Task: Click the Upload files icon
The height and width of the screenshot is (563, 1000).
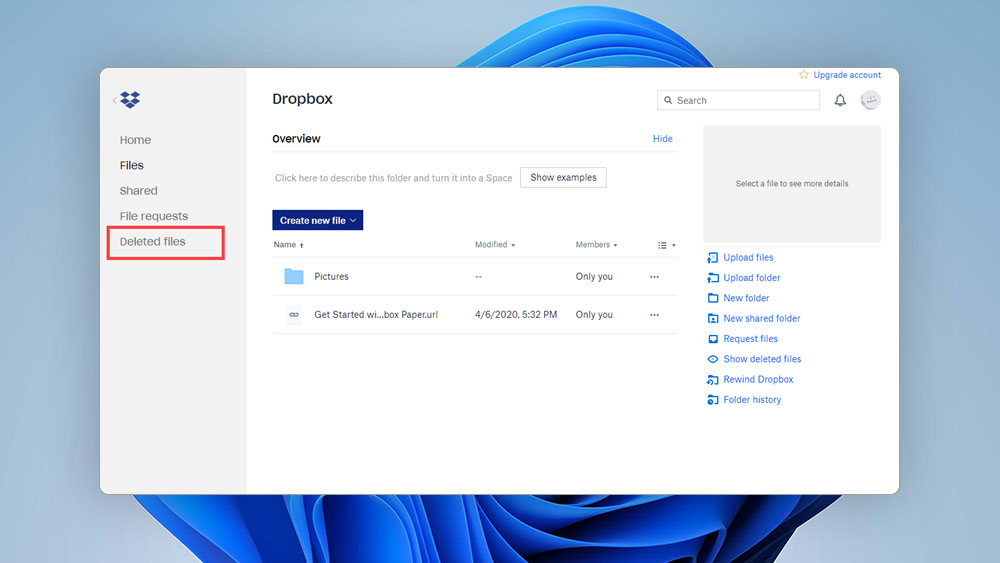Action: [x=712, y=258]
